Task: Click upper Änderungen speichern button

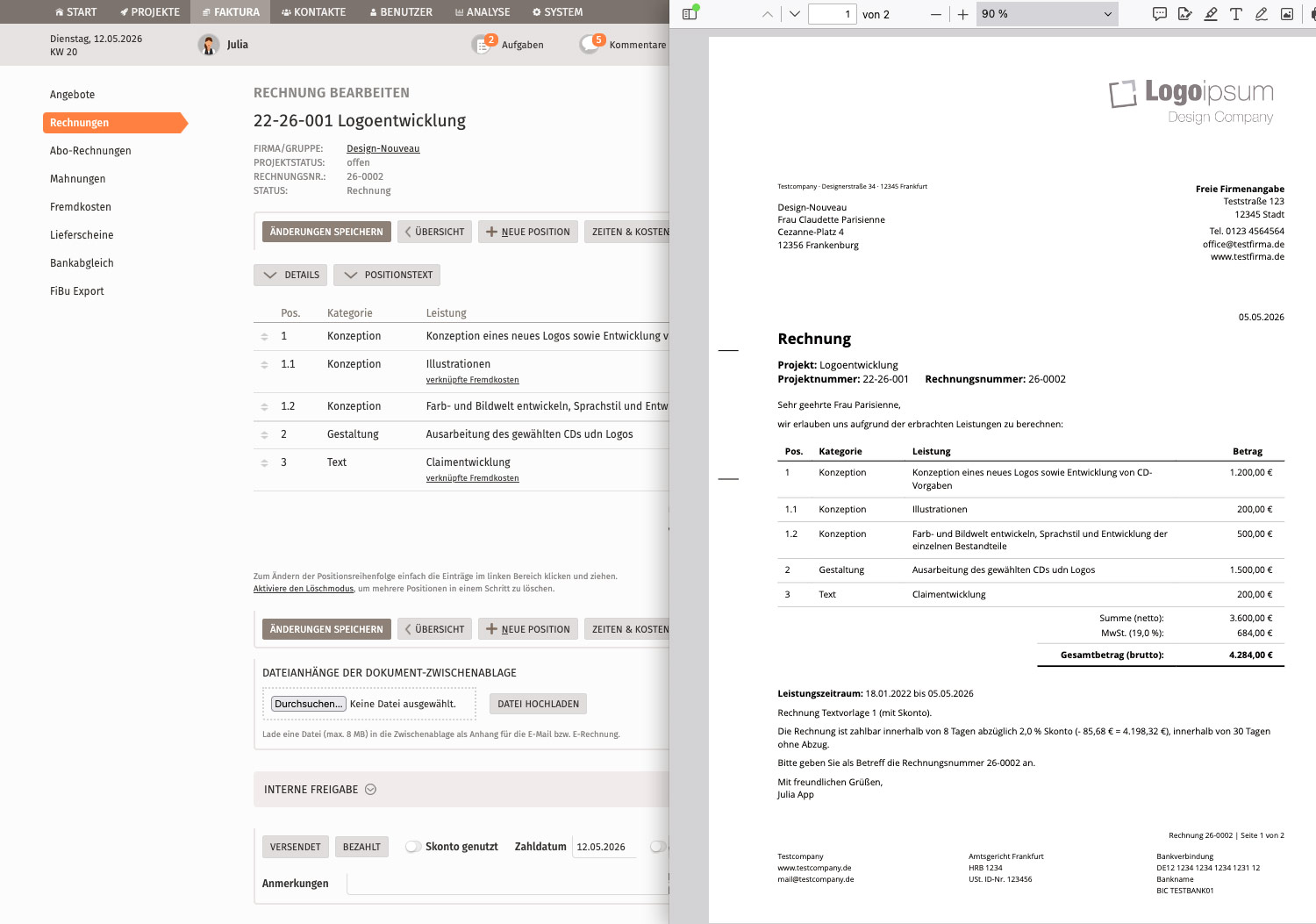Action: (x=326, y=232)
